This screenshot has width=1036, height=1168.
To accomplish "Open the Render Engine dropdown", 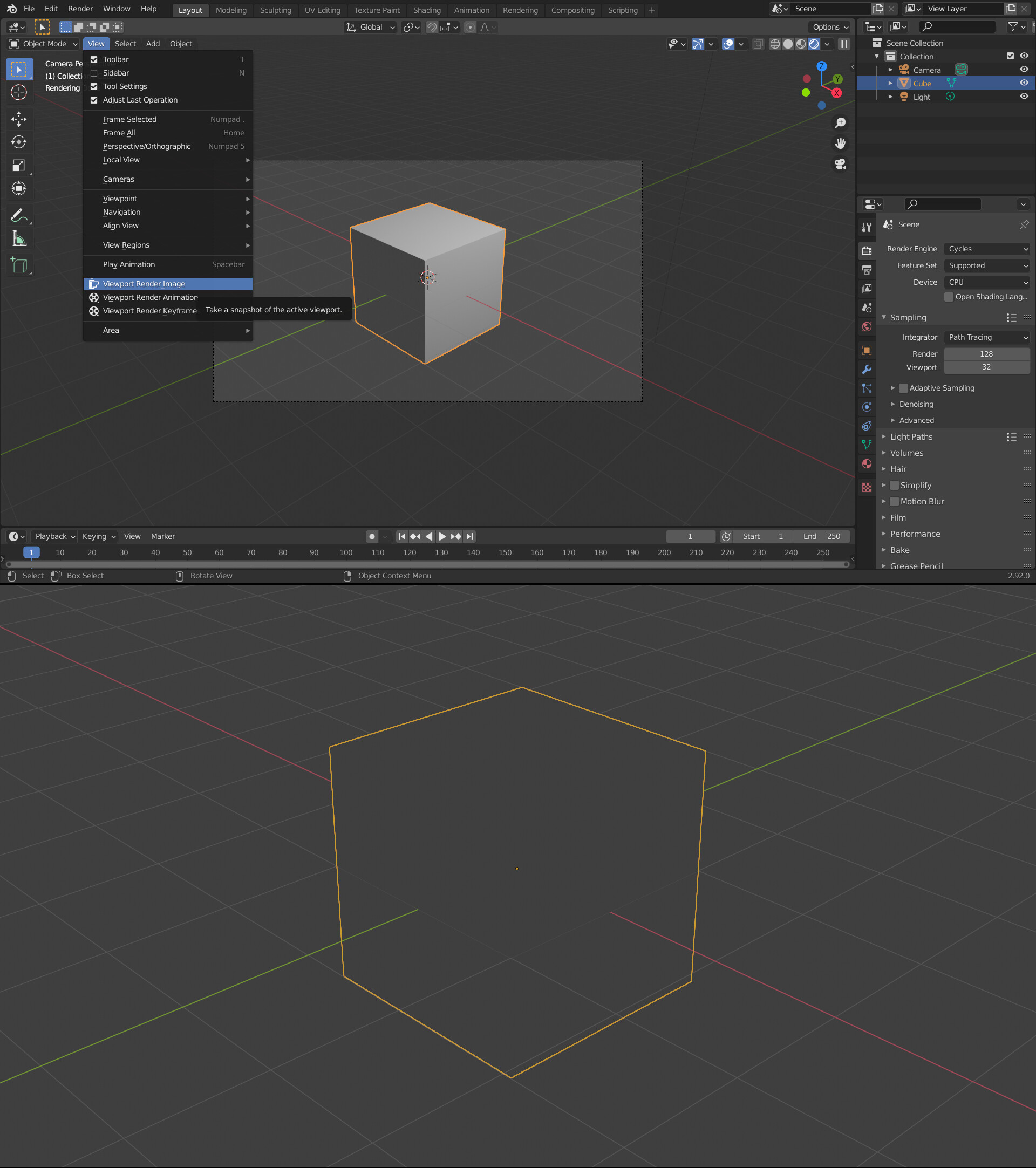I will [x=987, y=249].
